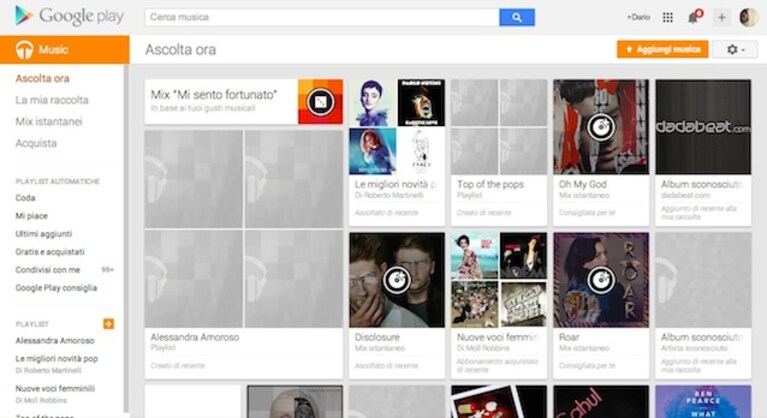Open Google Play consiglia playlist
This screenshot has width=767, height=418.
(x=56, y=288)
